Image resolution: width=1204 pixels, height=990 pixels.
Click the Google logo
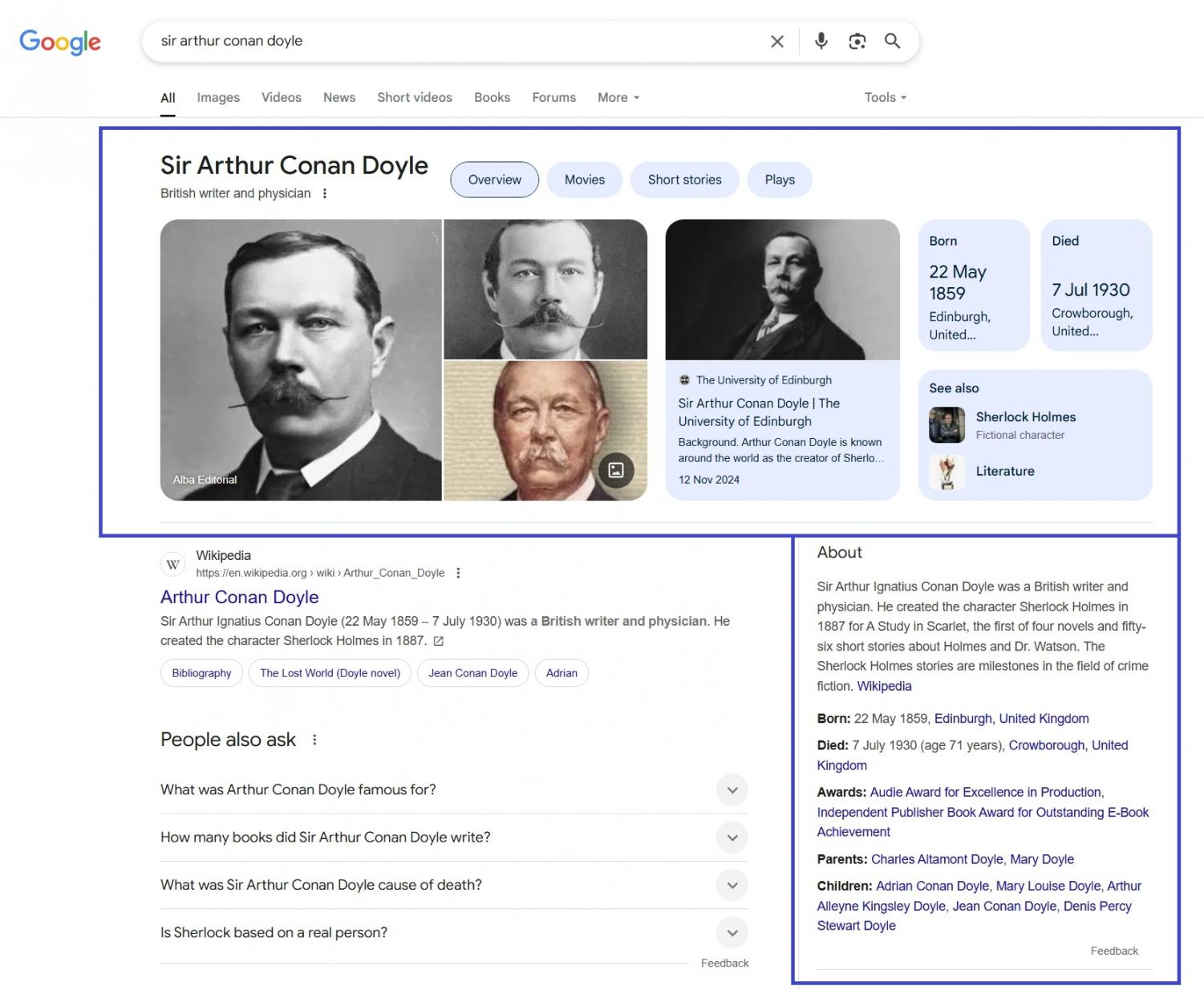tap(60, 42)
